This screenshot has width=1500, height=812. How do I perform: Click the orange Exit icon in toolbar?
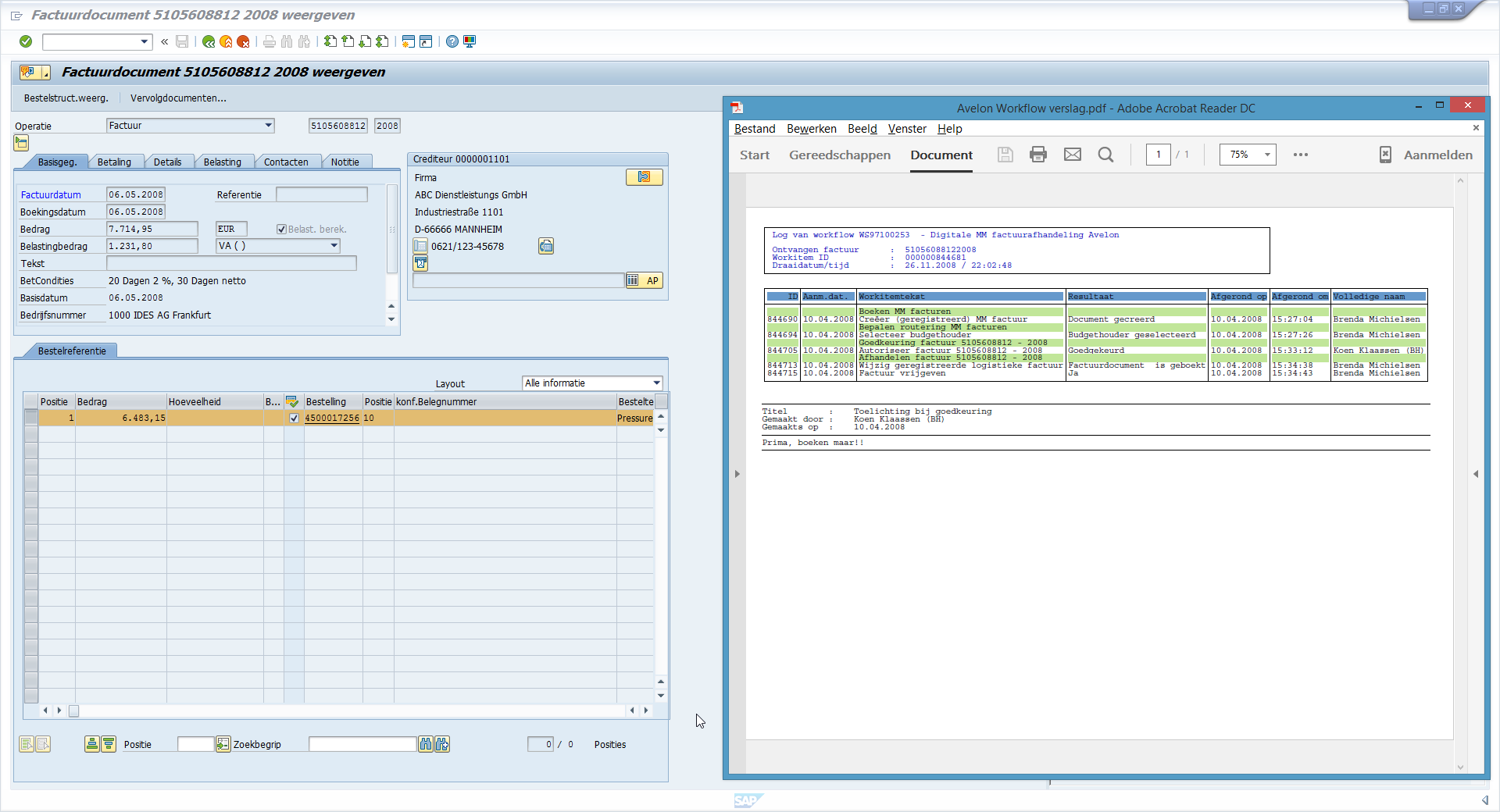(226, 41)
